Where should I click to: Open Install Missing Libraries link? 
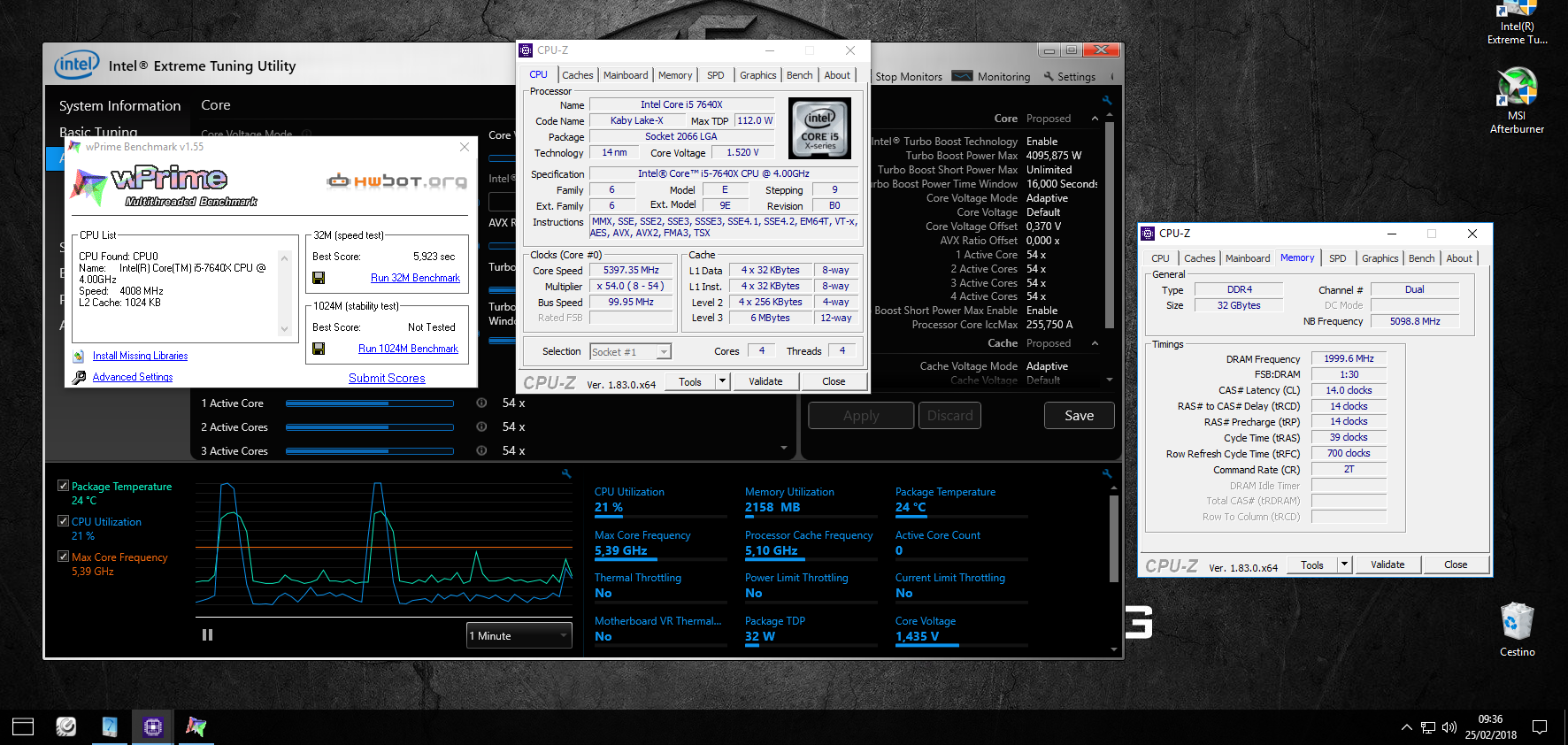[140, 356]
